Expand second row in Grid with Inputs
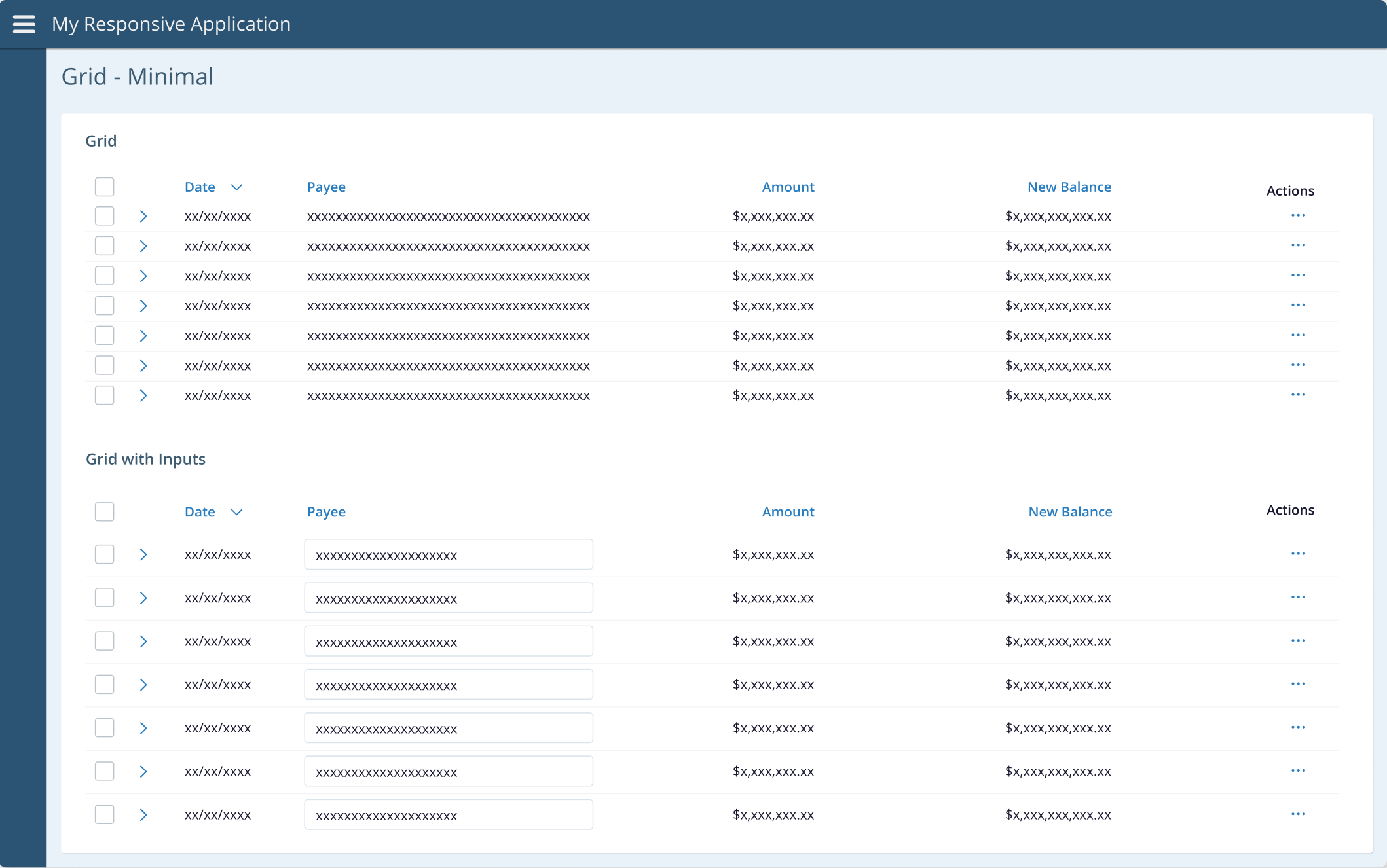Screen dimensions: 1387x868 (x=143, y=598)
